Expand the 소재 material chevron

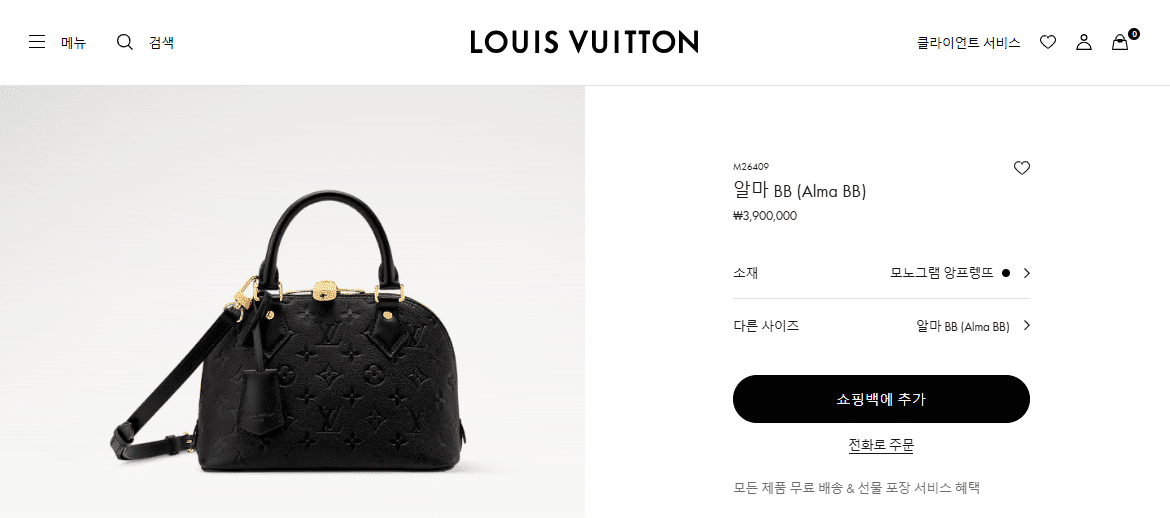(1027, 273)
